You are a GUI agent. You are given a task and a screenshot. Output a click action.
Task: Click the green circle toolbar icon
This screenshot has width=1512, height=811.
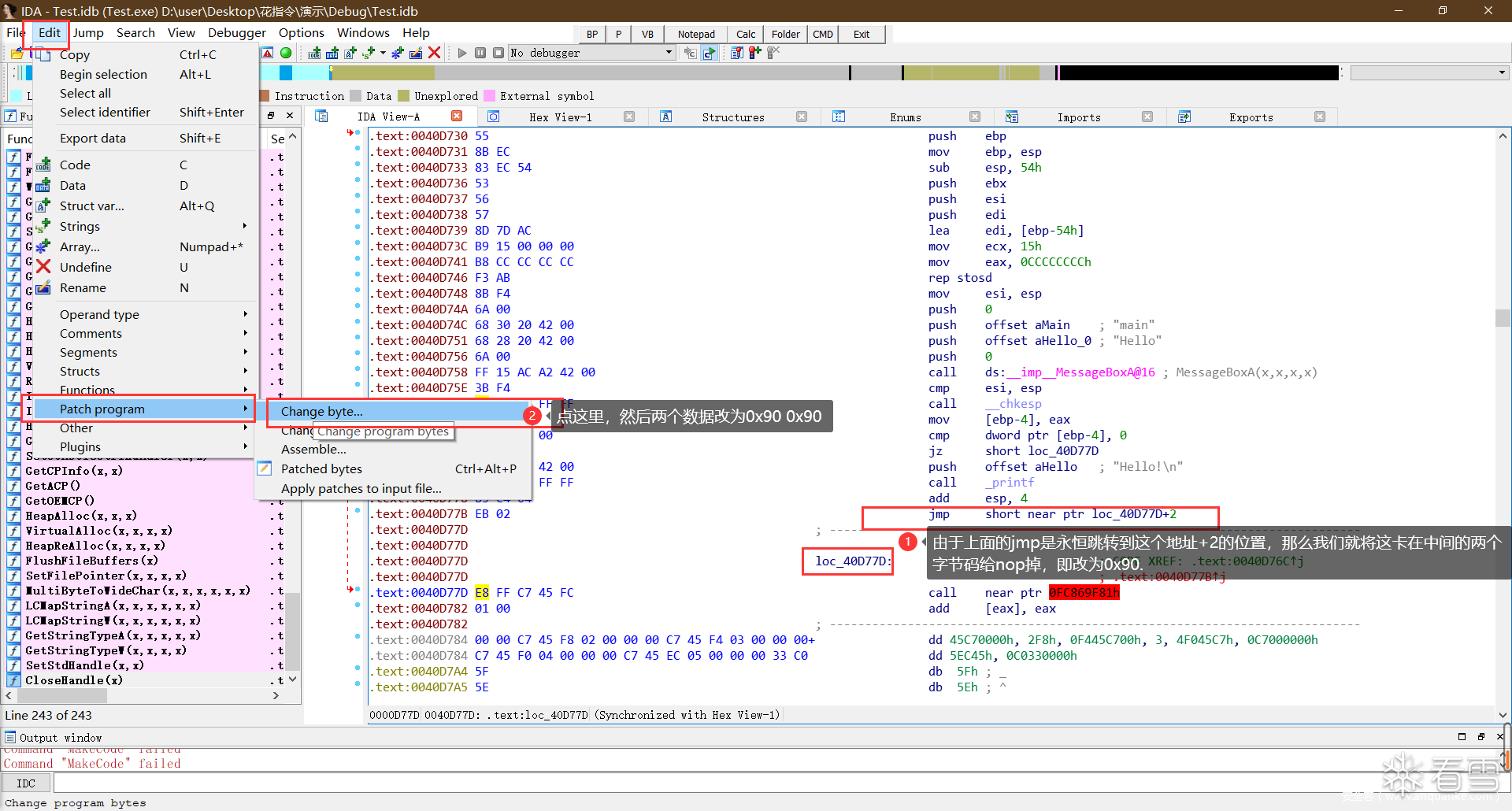pyautogui.click(x=286, y=53)
